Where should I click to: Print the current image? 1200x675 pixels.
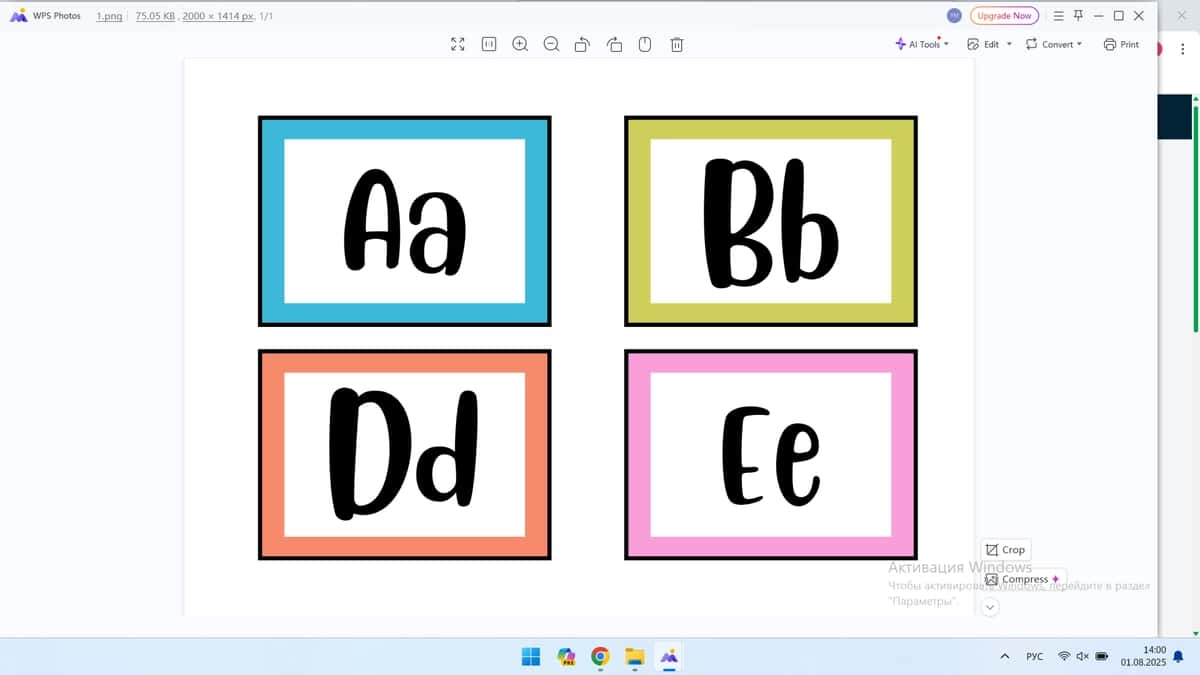click(x=1121, y=44)
